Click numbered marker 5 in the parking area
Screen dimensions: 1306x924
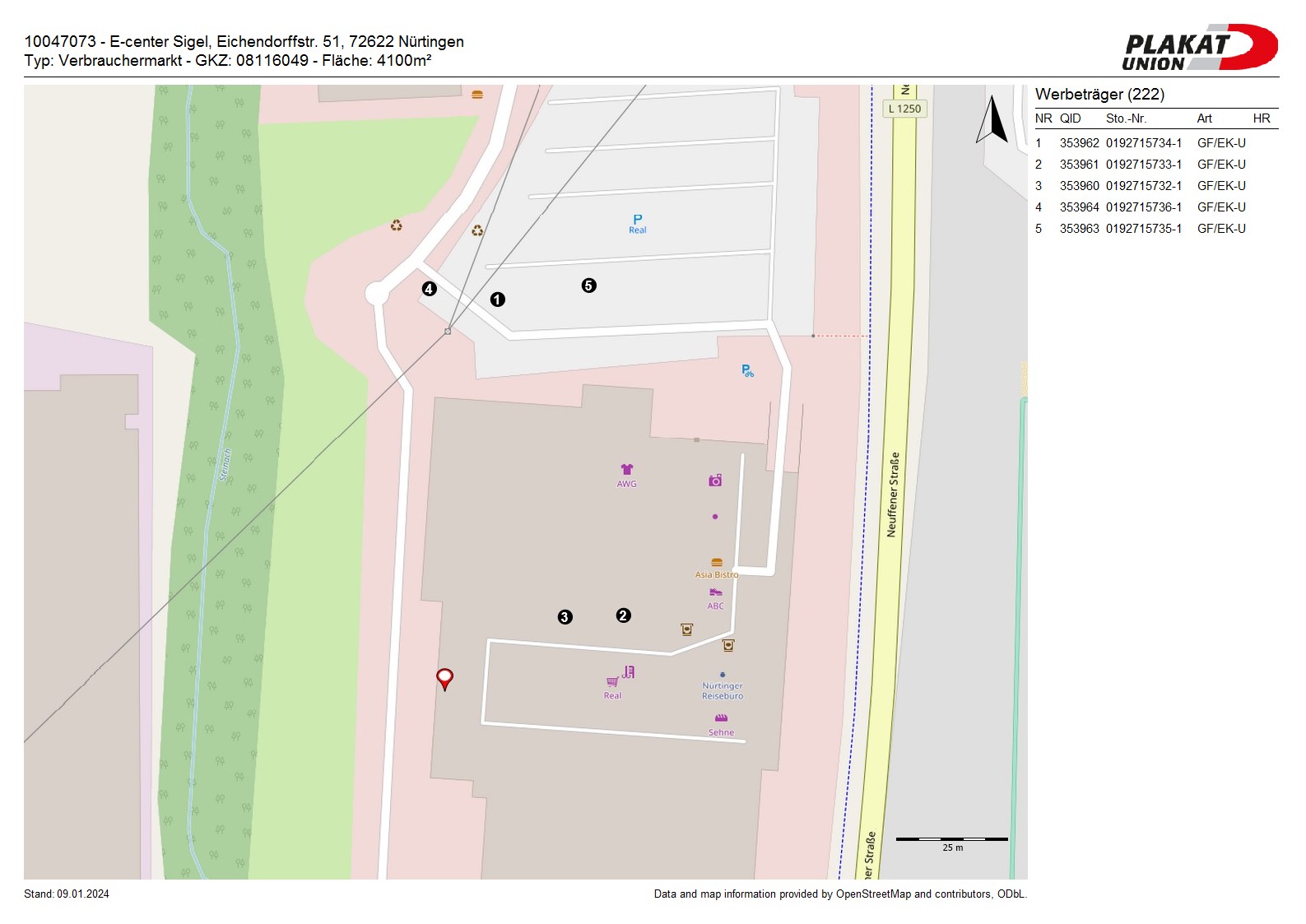(588, 286)
